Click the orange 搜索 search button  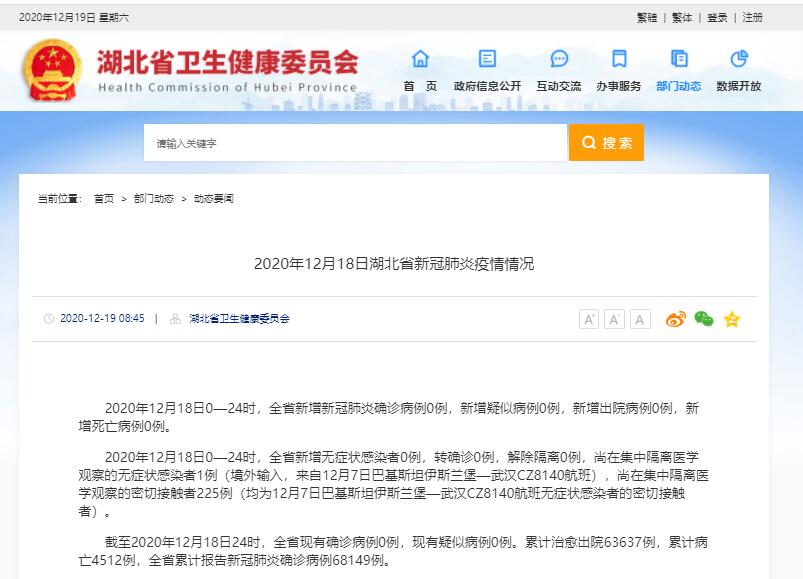606,143
